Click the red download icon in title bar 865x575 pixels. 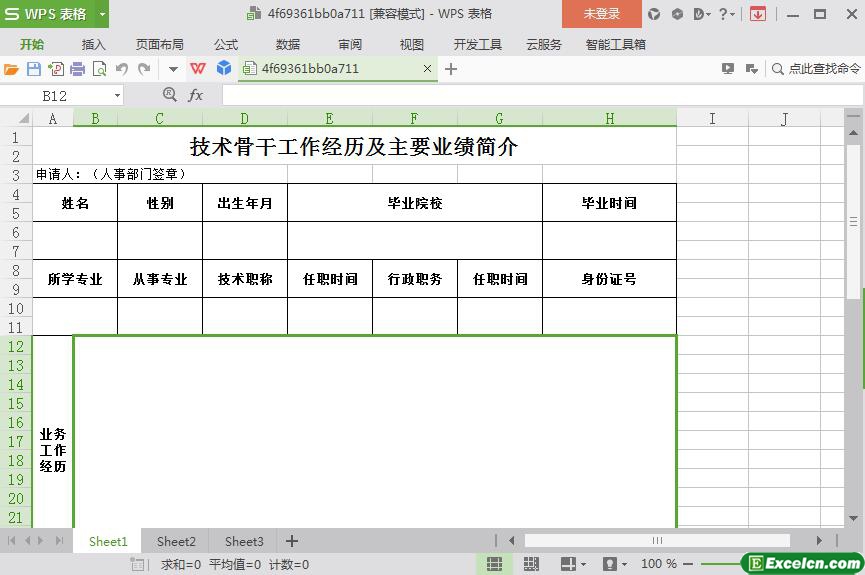pos(758,14)
